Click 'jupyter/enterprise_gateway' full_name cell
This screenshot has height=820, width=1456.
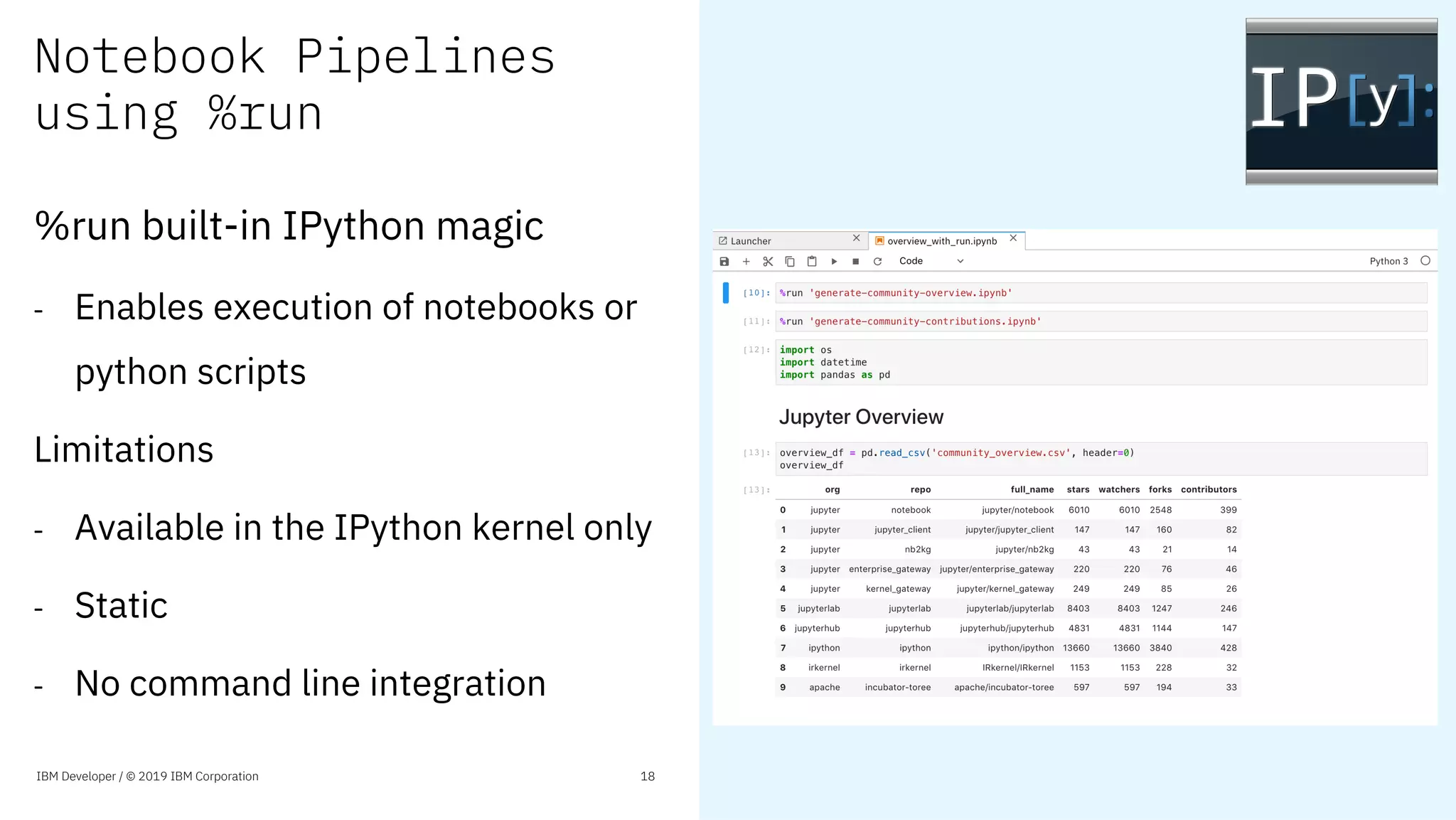[997, 569]
